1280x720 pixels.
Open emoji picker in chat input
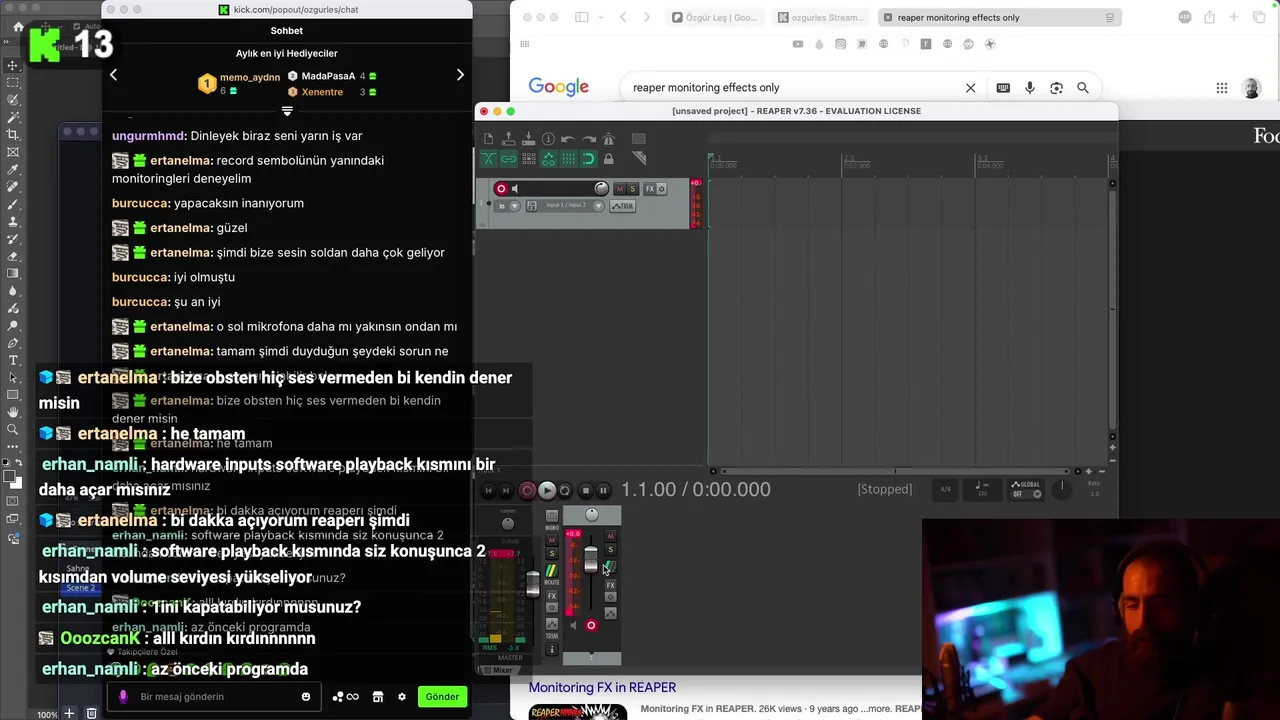306,697
